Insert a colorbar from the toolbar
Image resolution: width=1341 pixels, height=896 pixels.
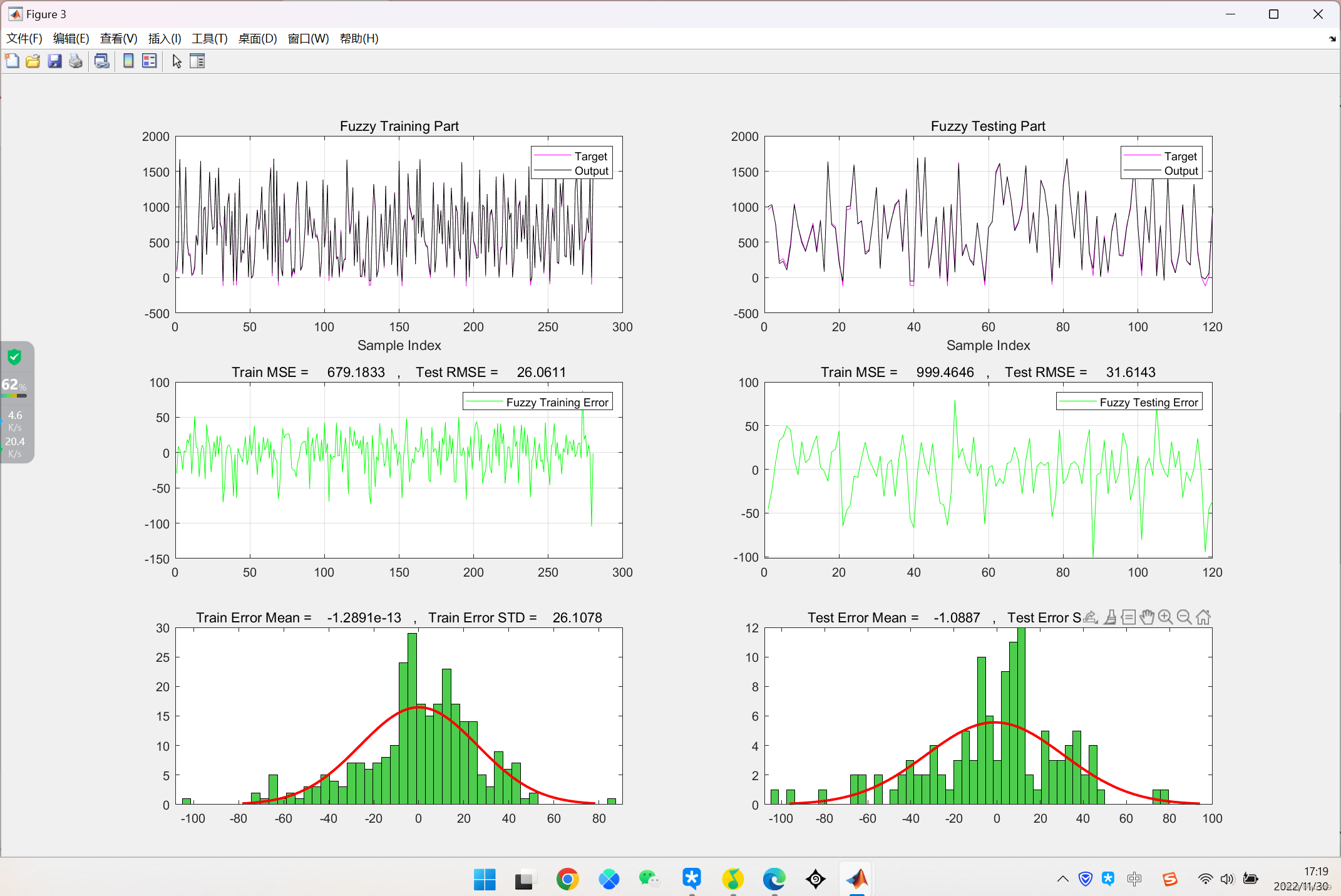128,61
